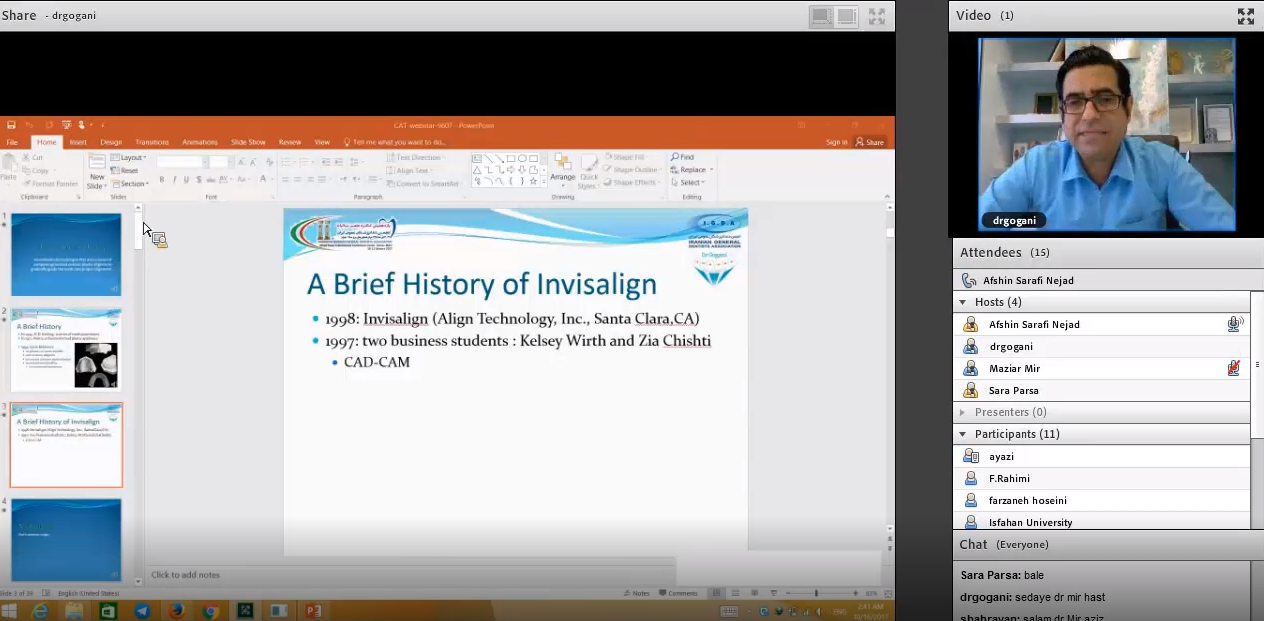Select host Sara Parsa in the list

pos(1101,390)
